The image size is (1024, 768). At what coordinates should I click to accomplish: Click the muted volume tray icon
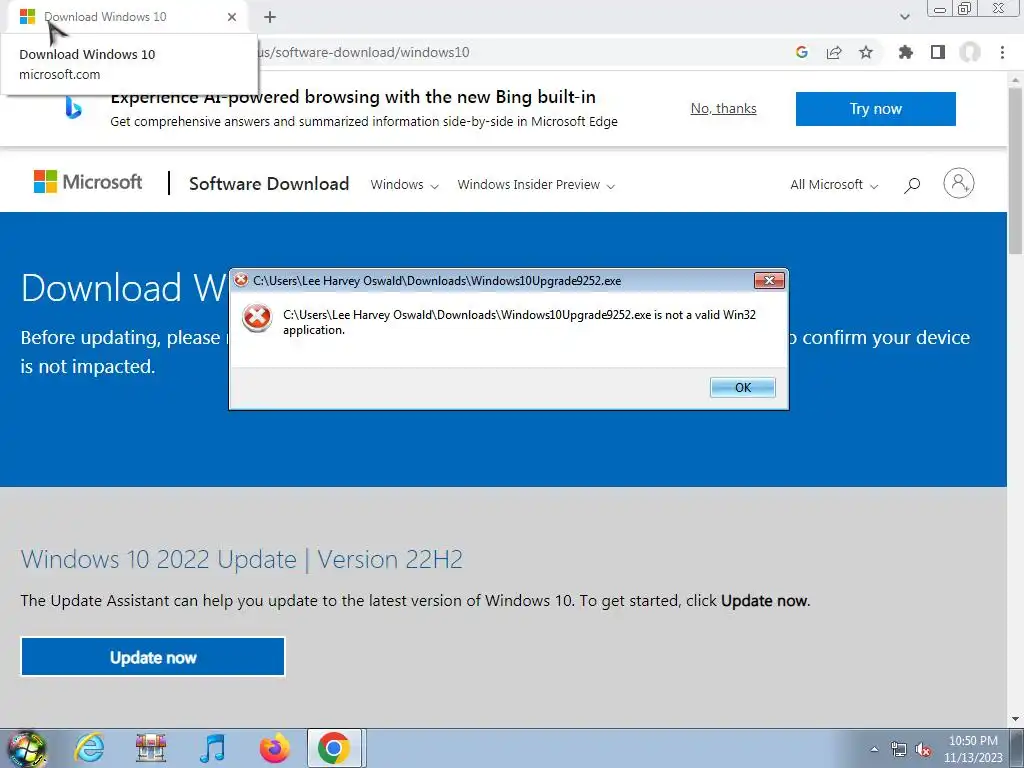[923, 749]
